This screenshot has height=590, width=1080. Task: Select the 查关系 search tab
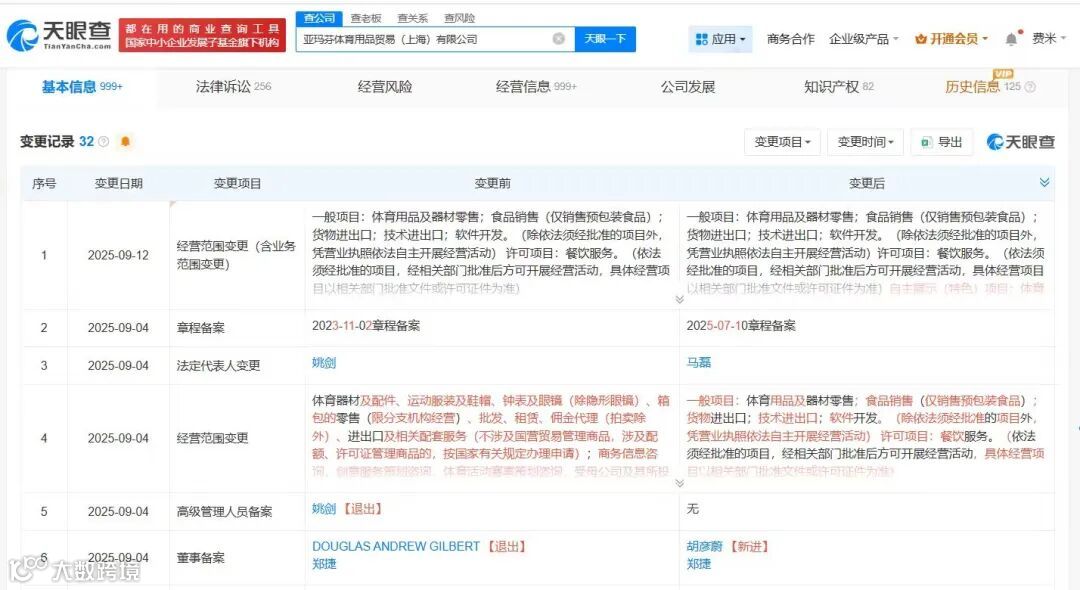click(x=413, y=18)
